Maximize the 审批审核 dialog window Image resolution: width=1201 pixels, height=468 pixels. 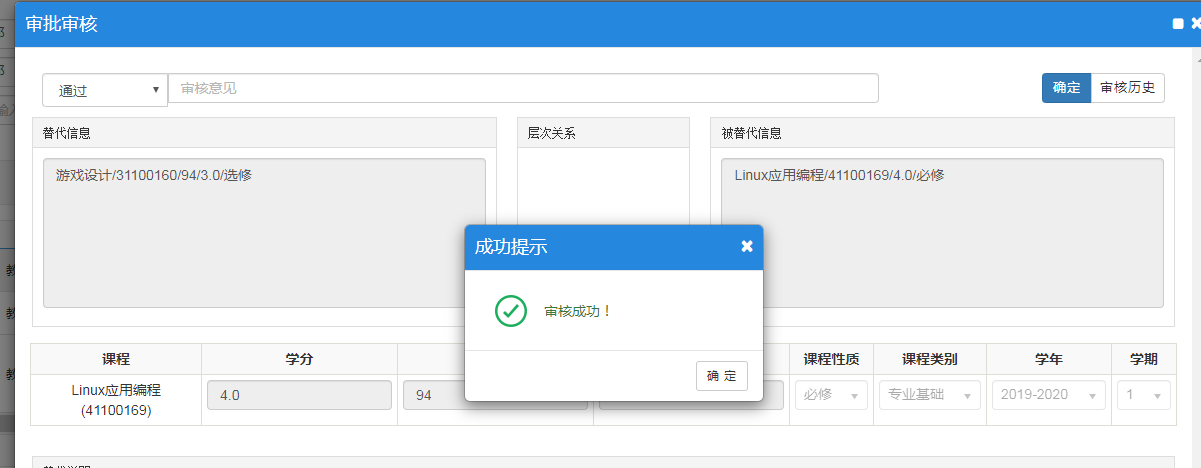point(1177,24)
